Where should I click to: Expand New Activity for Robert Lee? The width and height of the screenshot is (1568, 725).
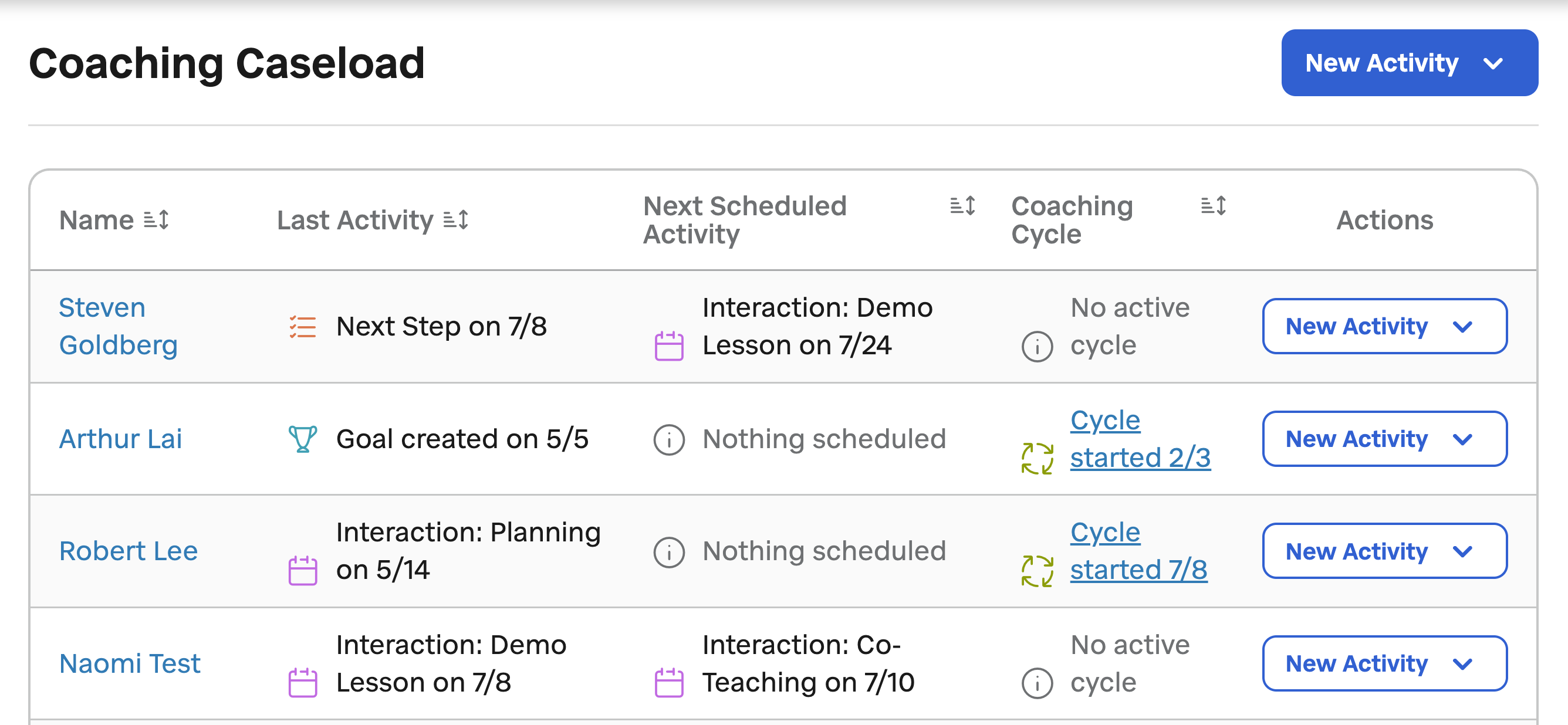click(x=1384, y=551)
